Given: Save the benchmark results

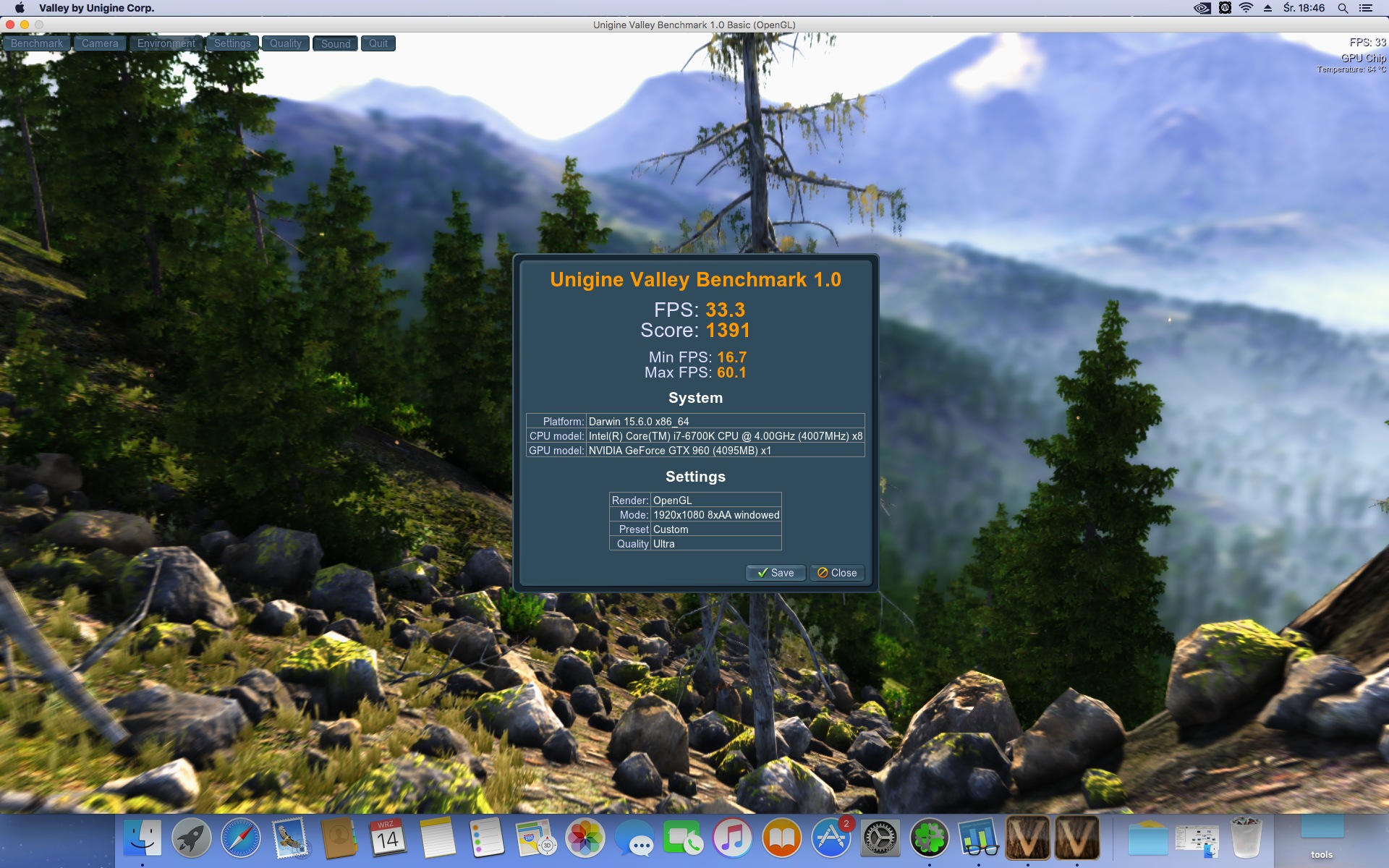Looking at the screenshot, I should 776,573.
